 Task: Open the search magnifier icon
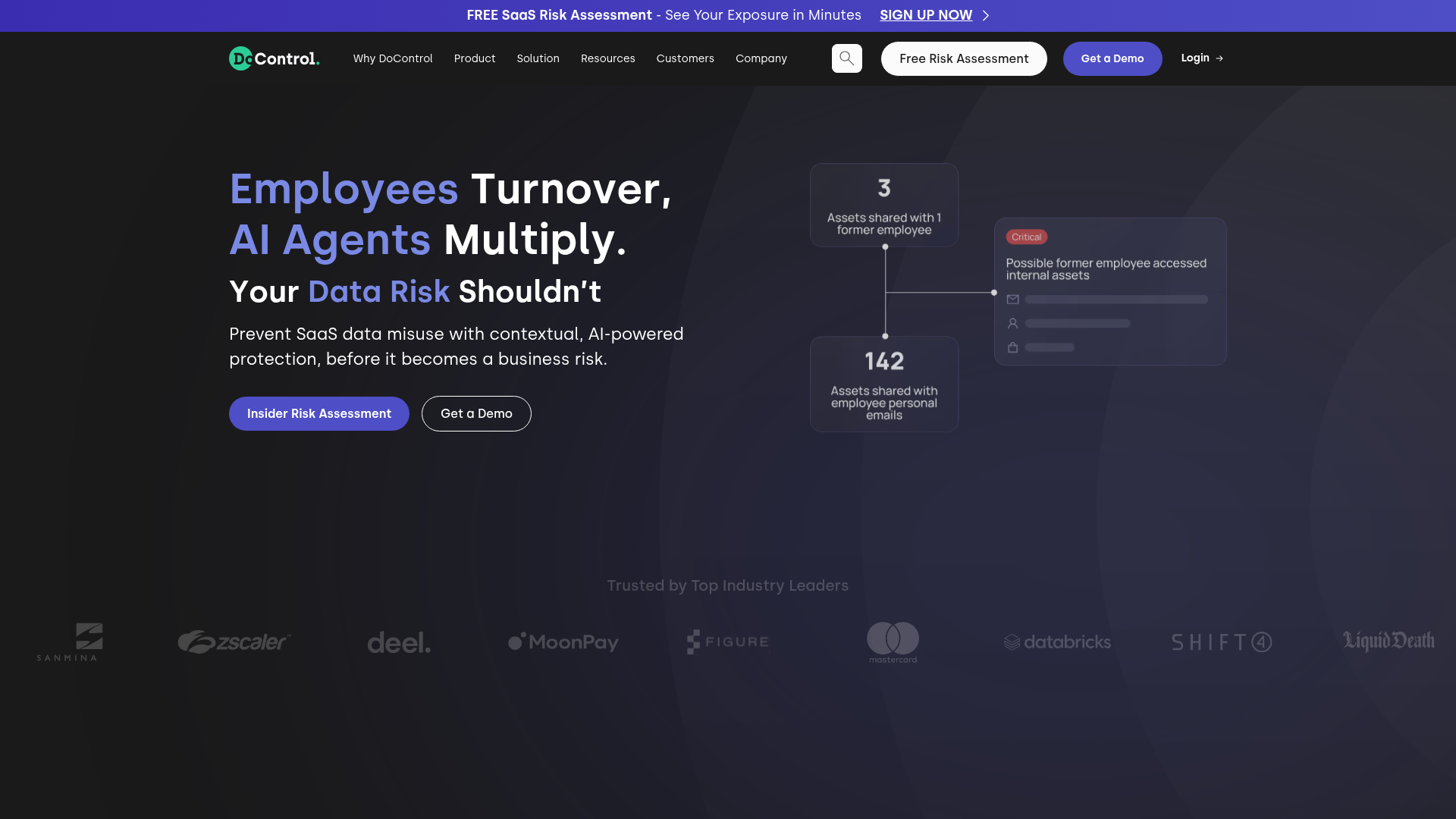(x=847, y=58)
